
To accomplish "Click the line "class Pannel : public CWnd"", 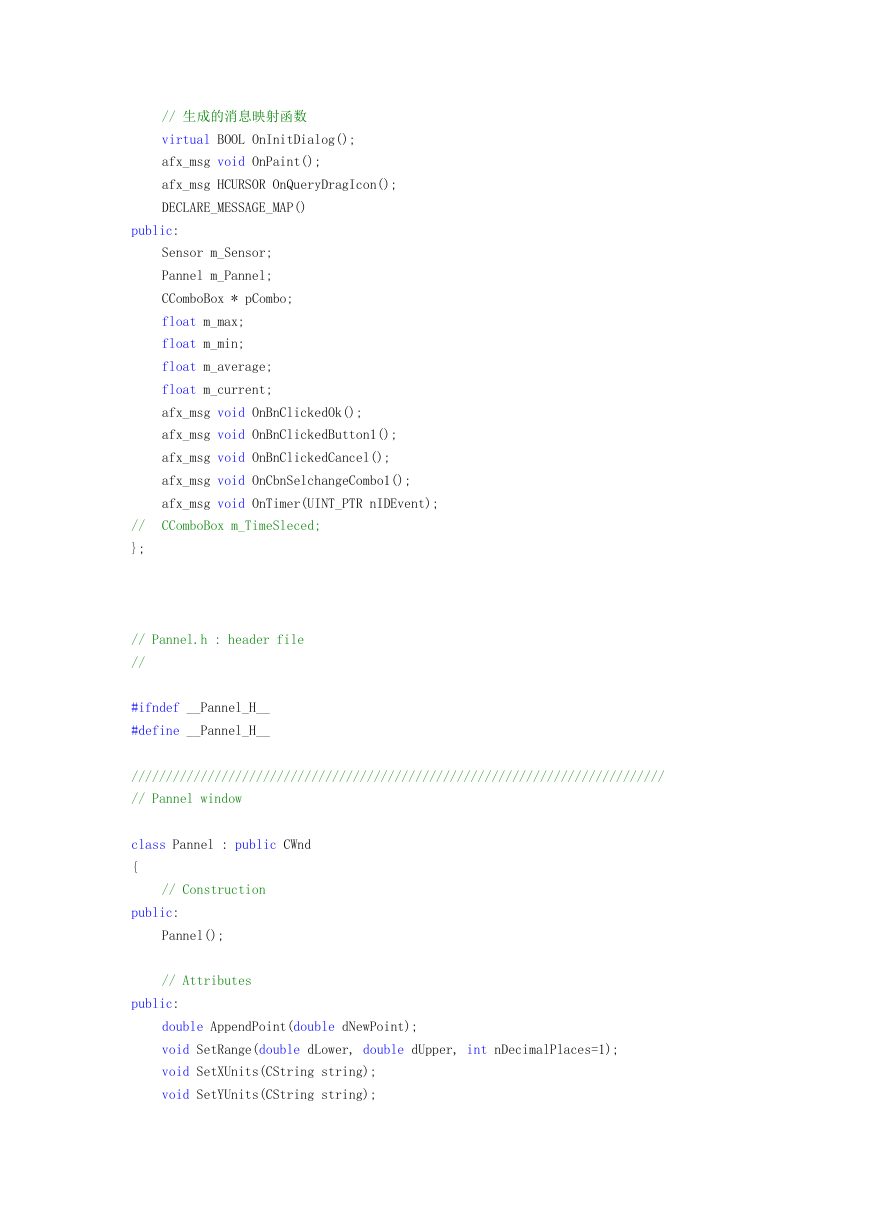I will tap(221, 845).
